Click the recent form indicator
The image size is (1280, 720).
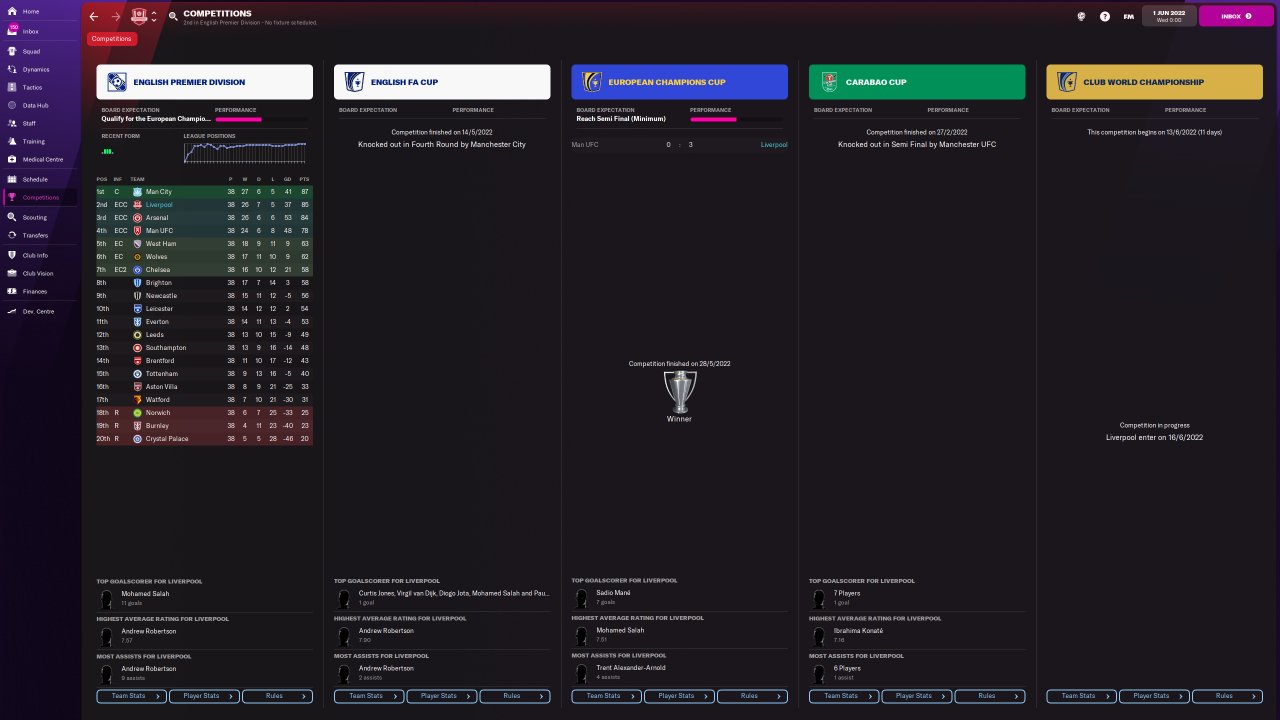point(108,151)
